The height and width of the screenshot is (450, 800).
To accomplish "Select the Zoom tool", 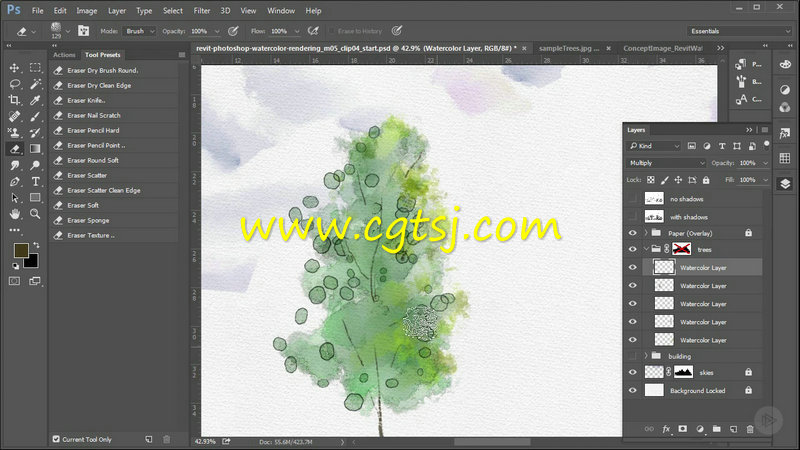I will tap(35, 214).
